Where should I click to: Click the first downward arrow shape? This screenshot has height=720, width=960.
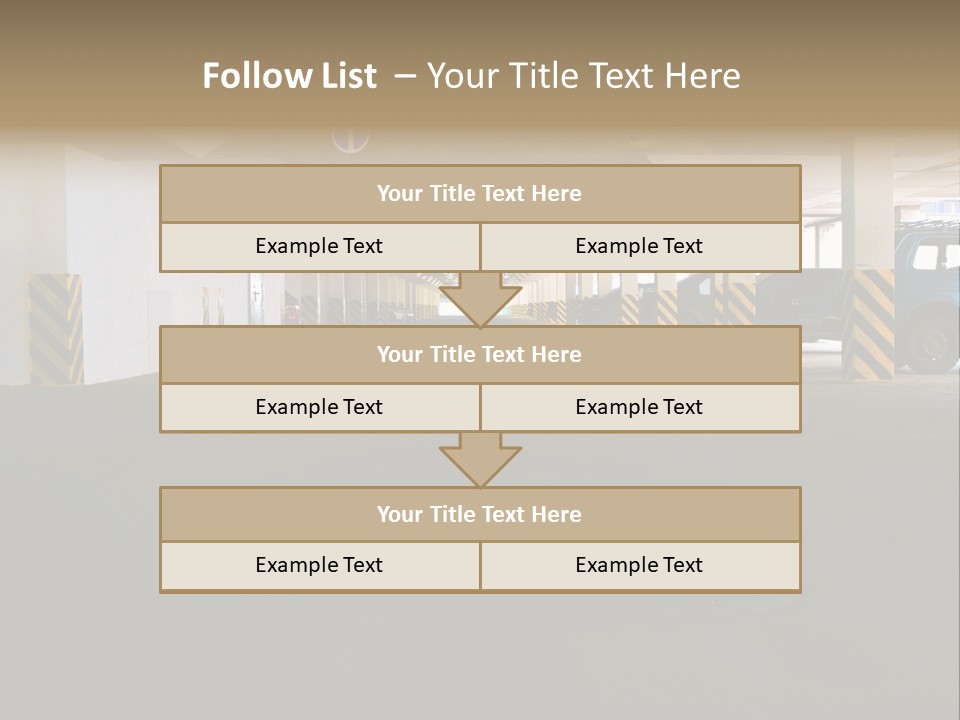pyautogui.click(x=480, y=298)
